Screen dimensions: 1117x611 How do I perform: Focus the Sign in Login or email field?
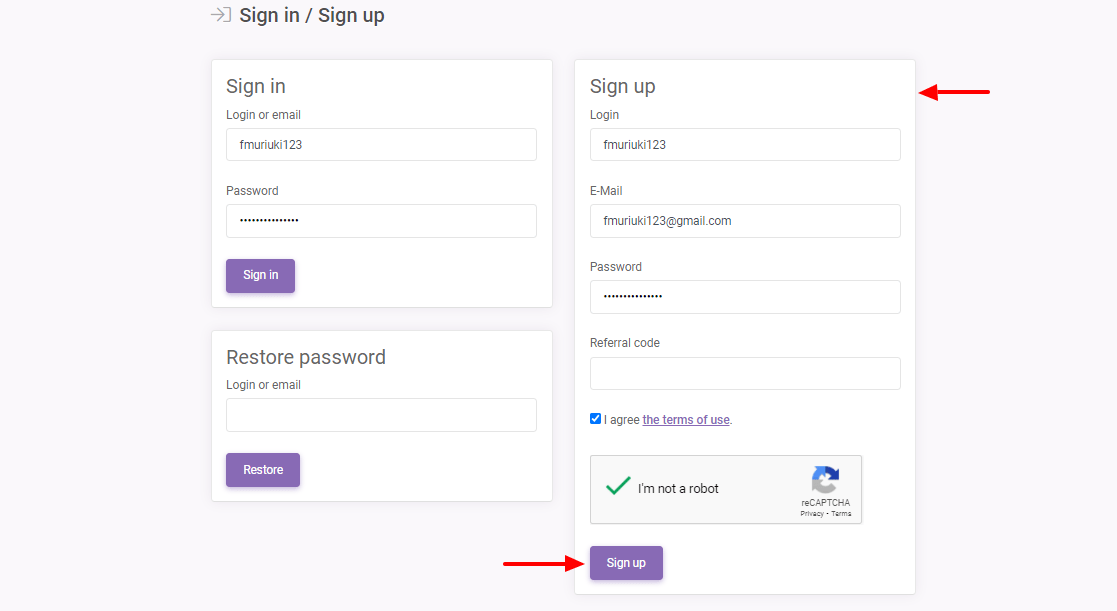(x=381, y=145)
